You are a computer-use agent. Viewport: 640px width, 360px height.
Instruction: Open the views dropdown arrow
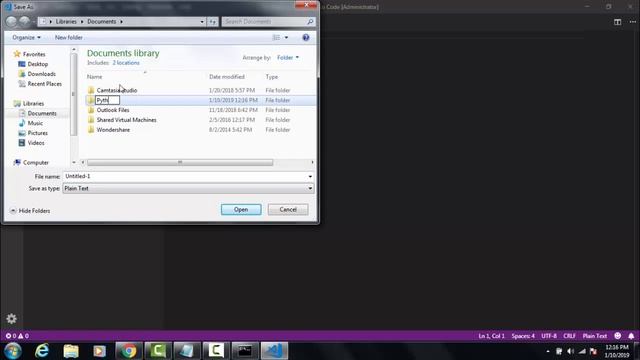click(x=286, y=38)
